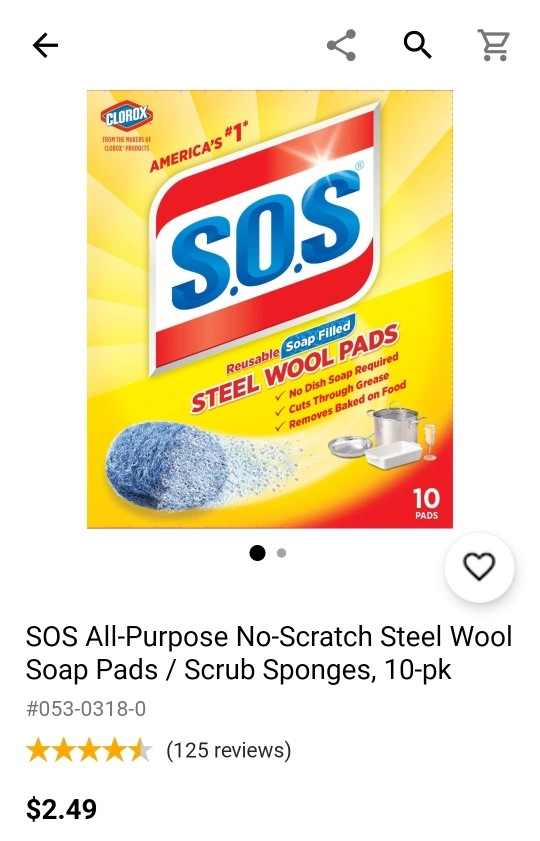Select the first filled carousel dot
This screenshot has height=841, width=540.
pyautogui.click(x=257, y=552)
